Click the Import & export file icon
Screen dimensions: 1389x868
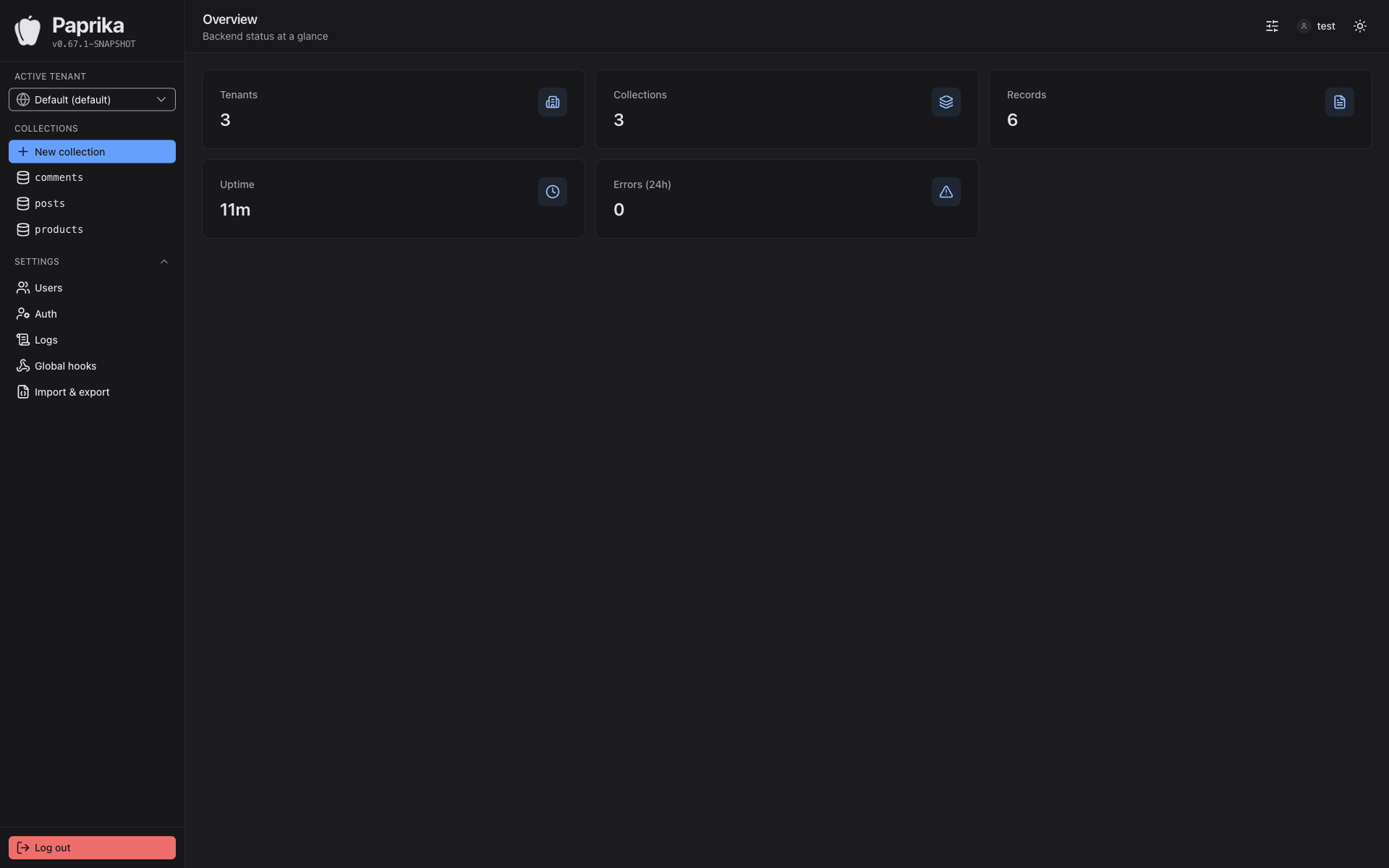(x=23, y=392)
